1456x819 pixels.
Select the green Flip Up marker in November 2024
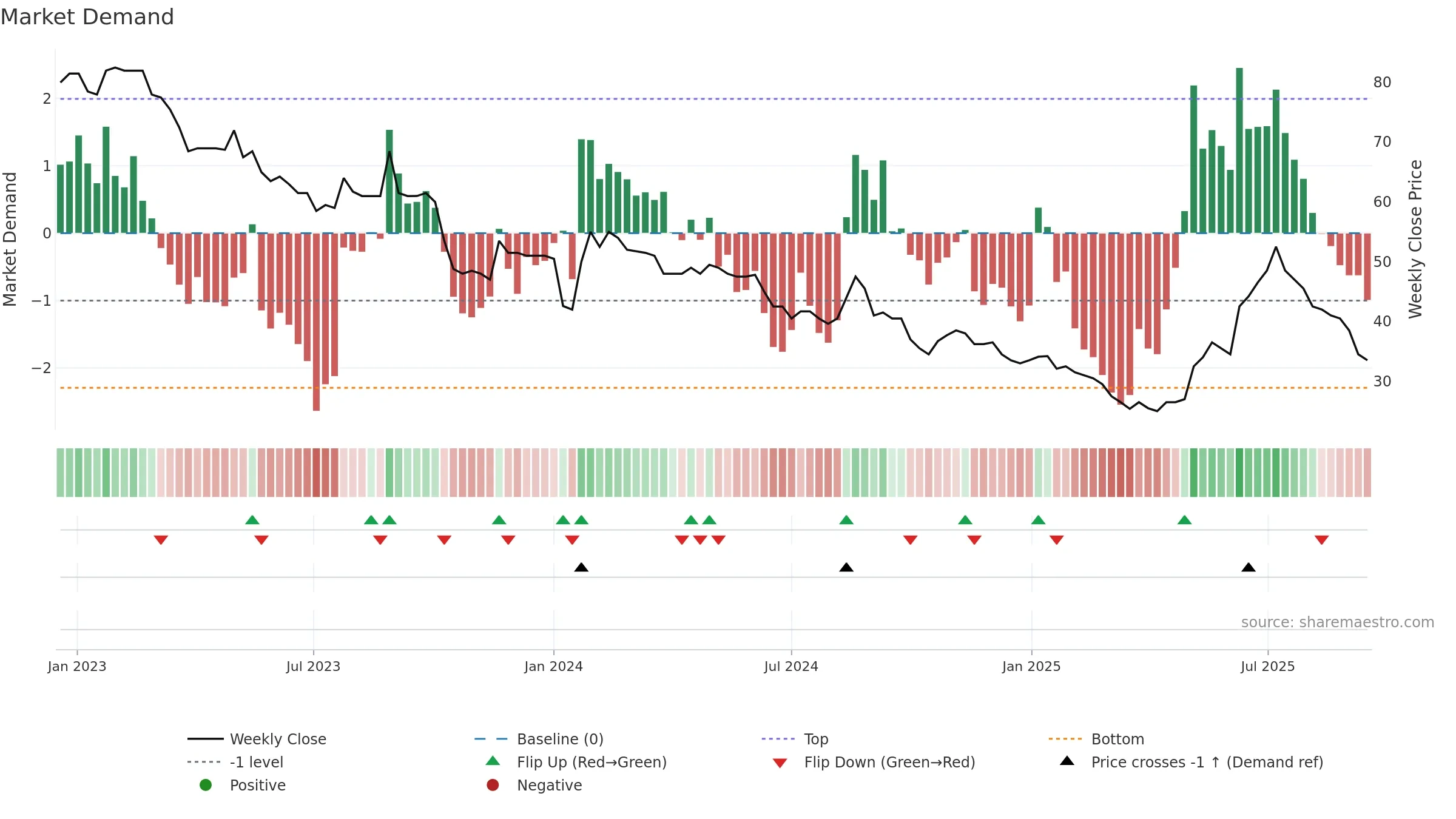click(x=965, y=520)
